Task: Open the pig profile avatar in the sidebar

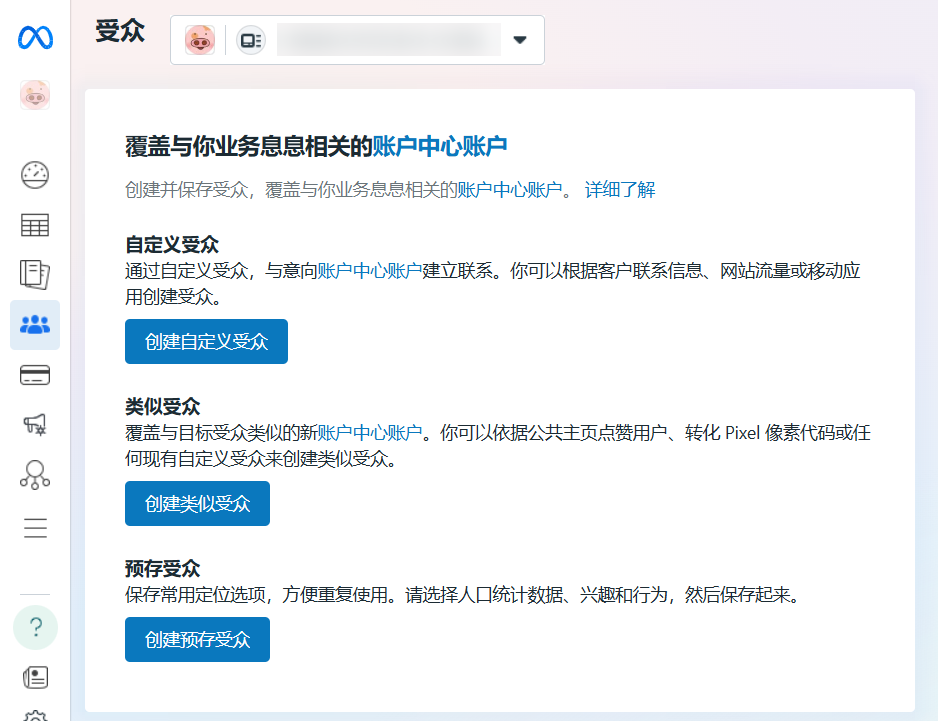Action: [35, 96]
